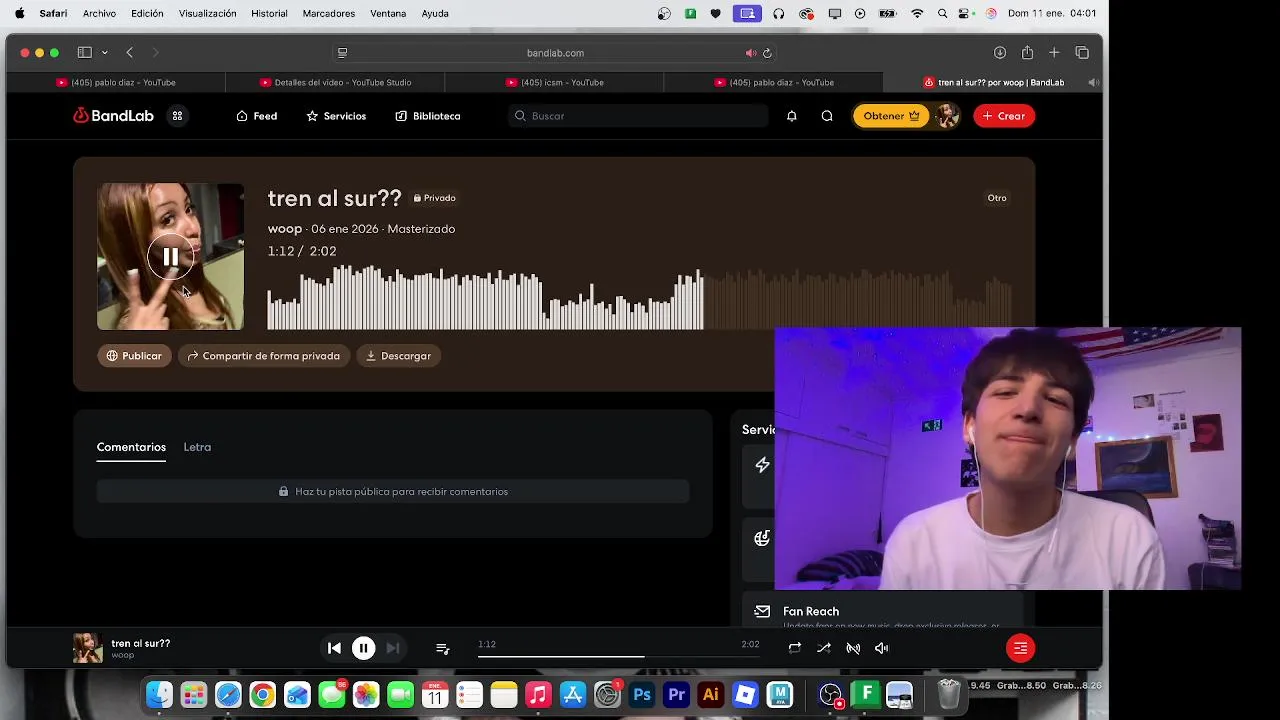The height and width of the screenshot is (720, 1280).
Task: Open a new Safari tab
Action: (1054, 53)
